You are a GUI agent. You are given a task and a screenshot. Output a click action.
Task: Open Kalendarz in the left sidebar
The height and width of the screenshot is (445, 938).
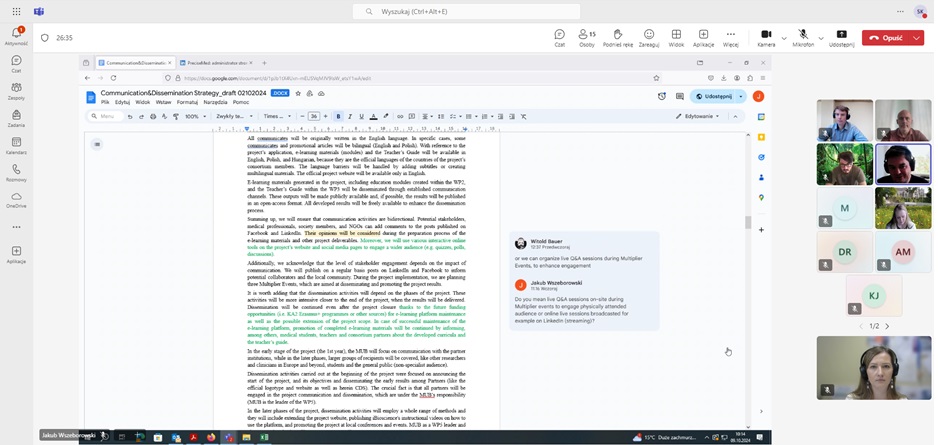16,145
